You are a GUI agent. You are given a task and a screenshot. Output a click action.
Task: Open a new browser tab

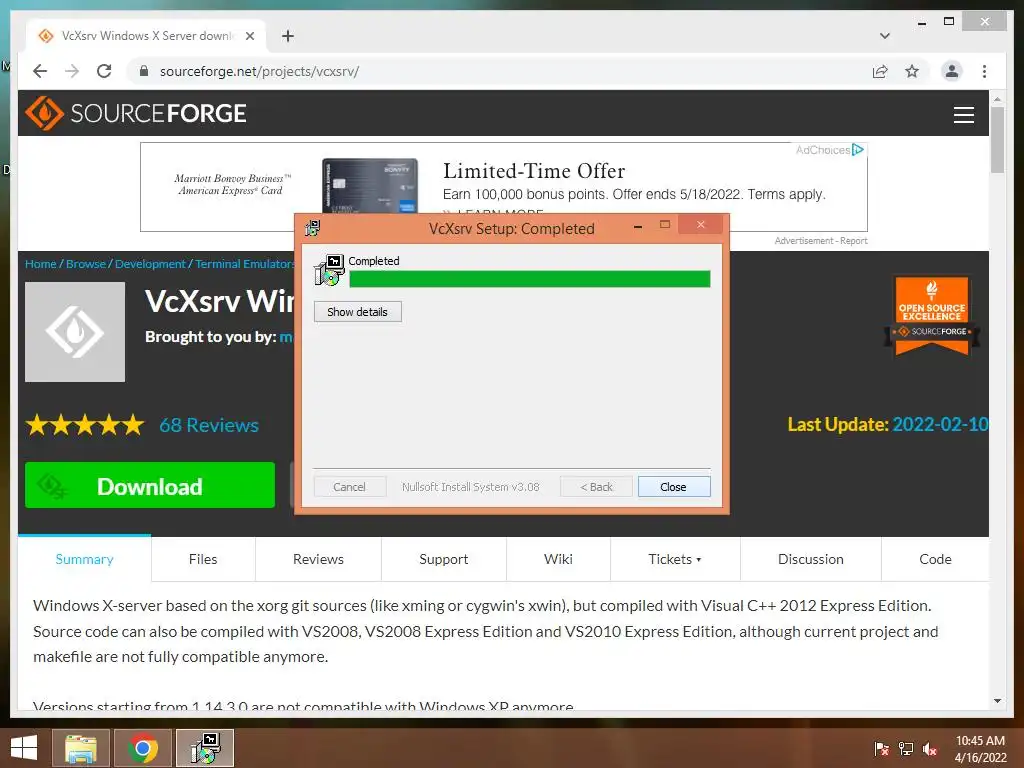click(288, 36)
